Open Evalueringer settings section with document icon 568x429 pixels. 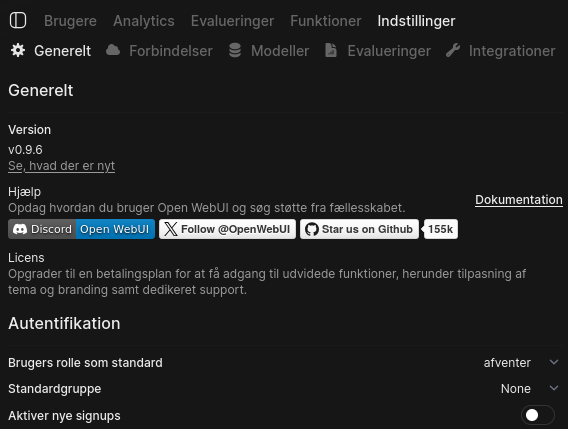tap(378, 51)
